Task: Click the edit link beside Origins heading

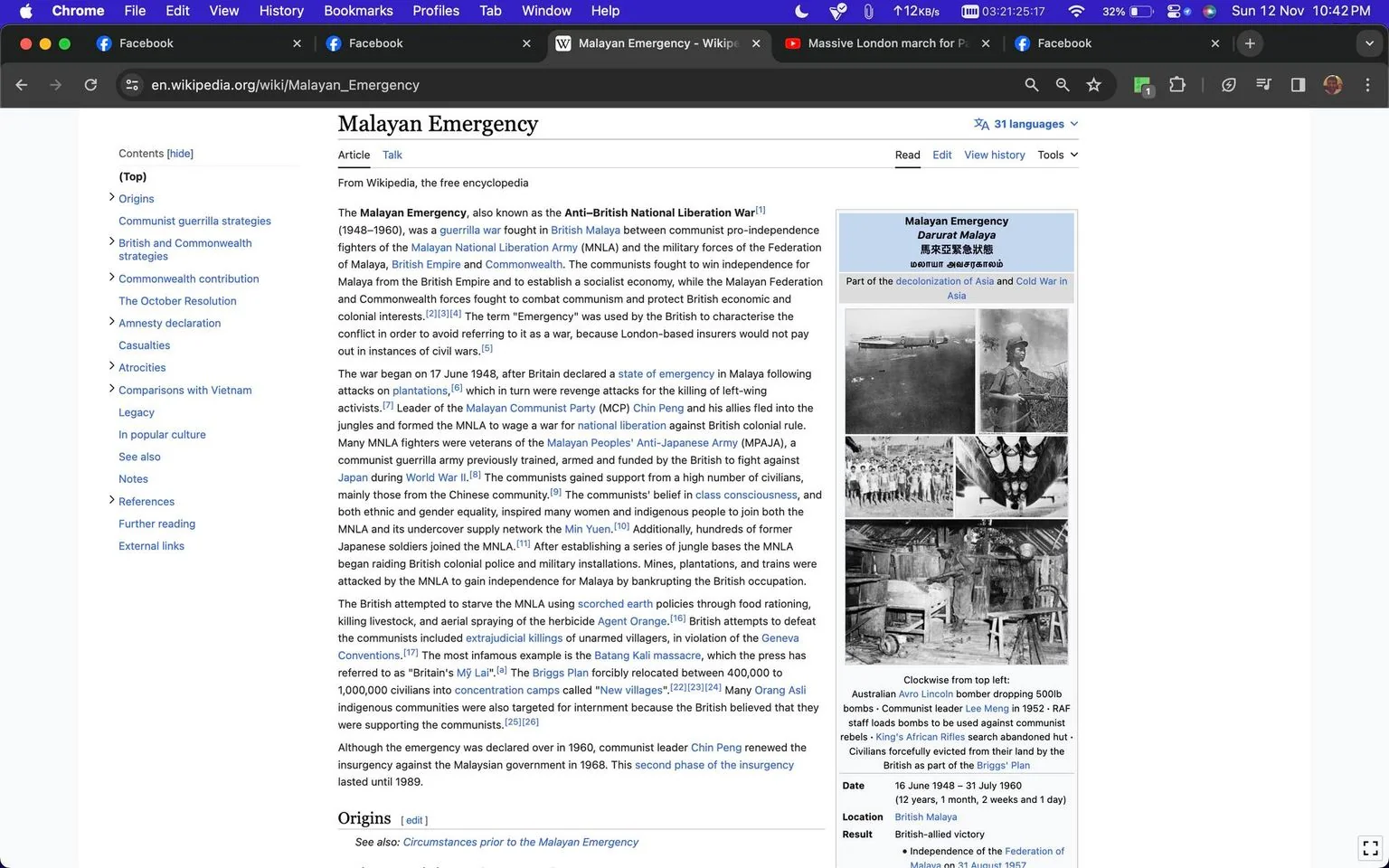Action: coord(414,820)
